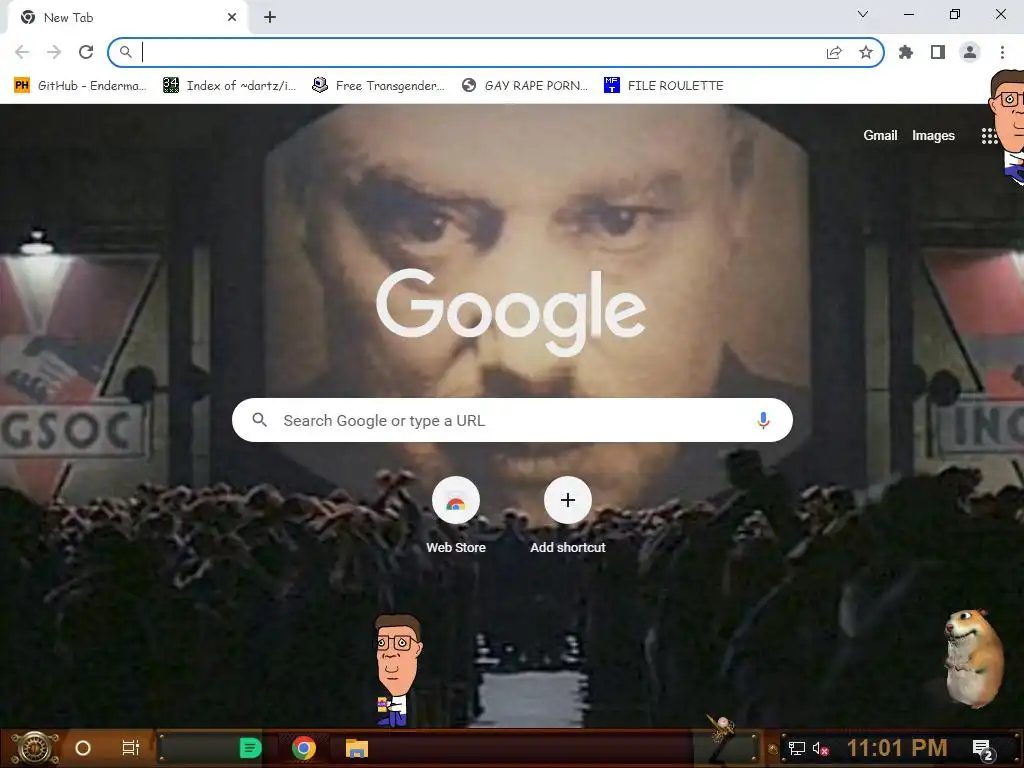Open the profile avatar menu
Image resolution: width=1024 pixels, height=768 pixels.
[970, 52]
